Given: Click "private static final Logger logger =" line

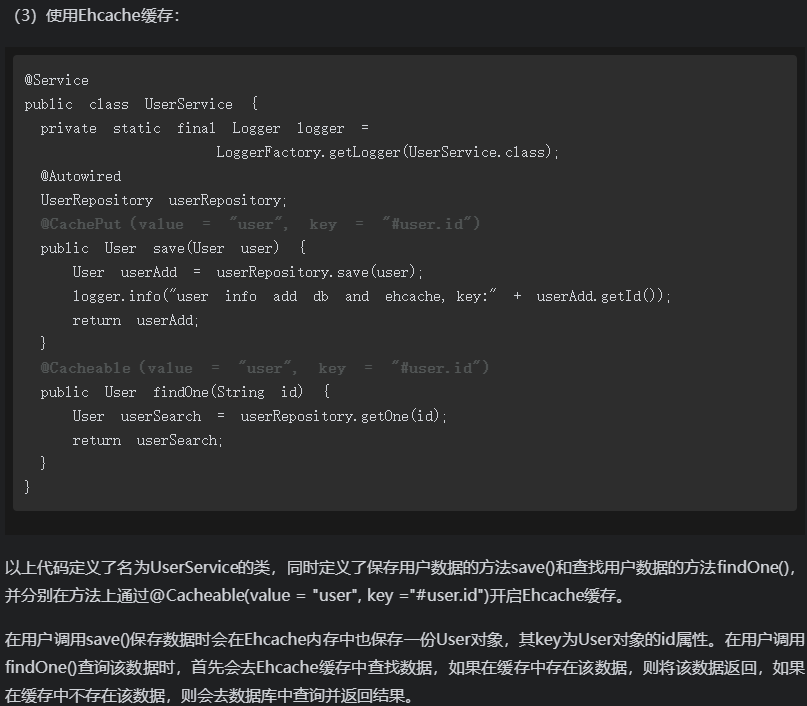Looking at the screenshot, I should [x=204, y=128].
